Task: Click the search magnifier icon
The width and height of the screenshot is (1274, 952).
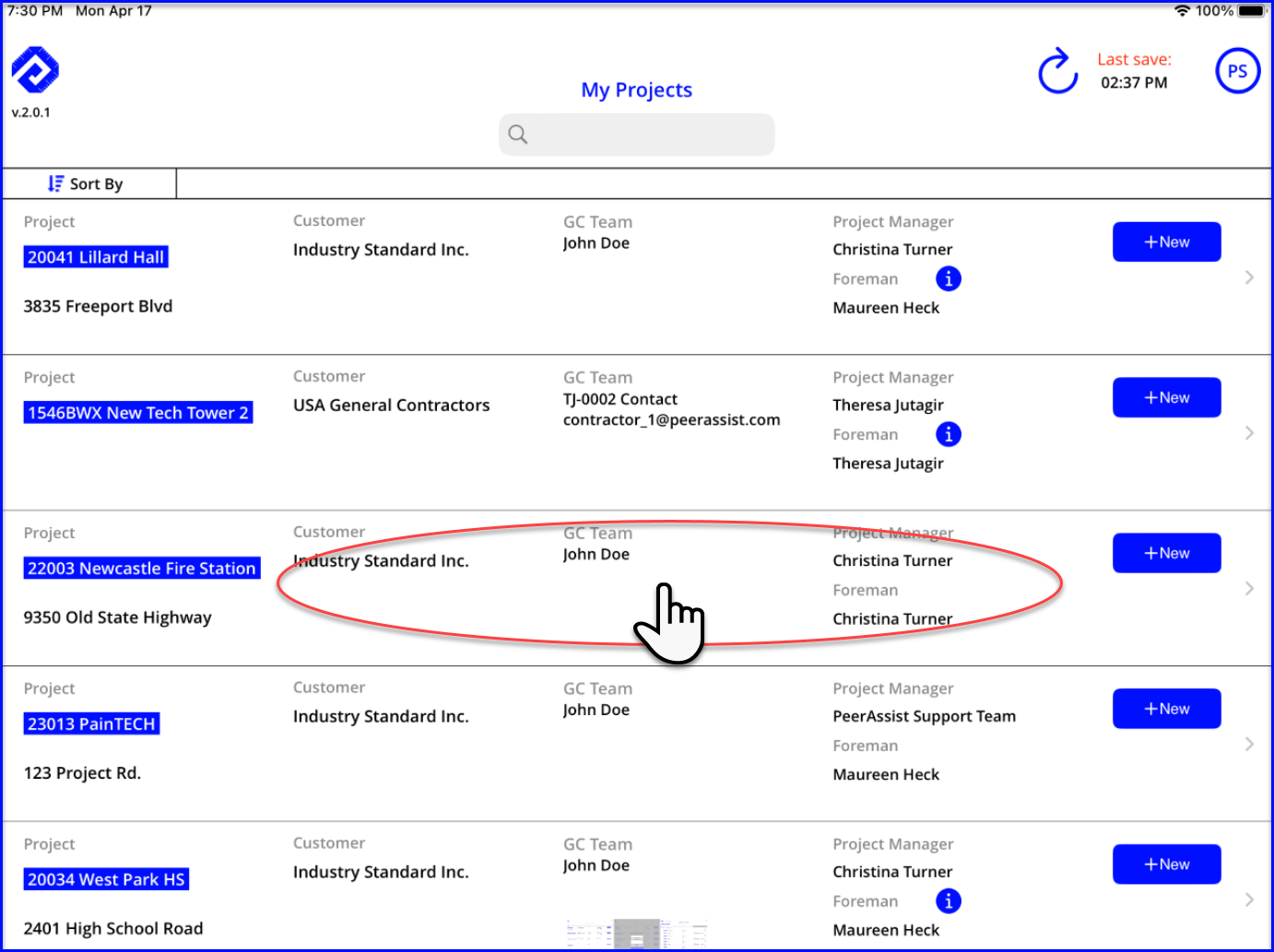Action: click(x=518, y=135)
